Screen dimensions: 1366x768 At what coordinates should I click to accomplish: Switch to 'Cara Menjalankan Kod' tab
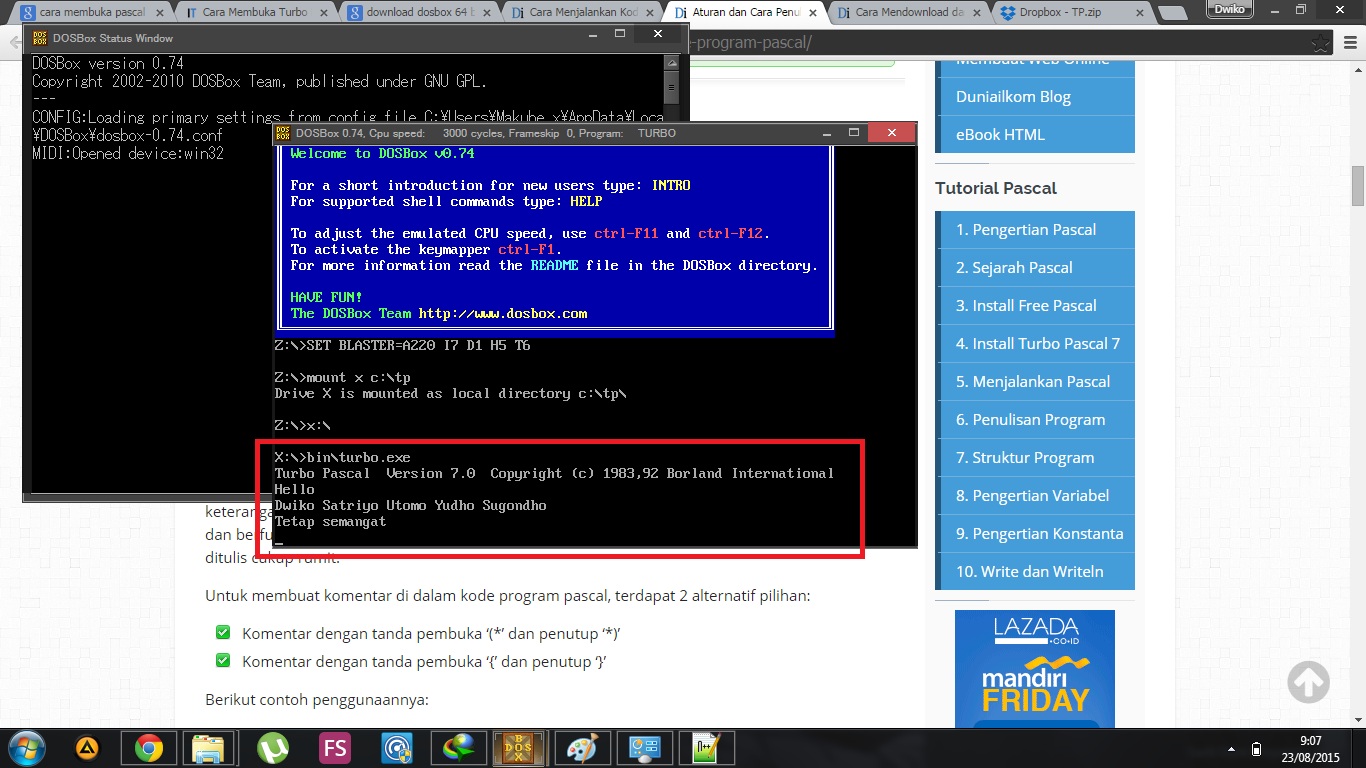pyautogui.click(x=580, y=13)
